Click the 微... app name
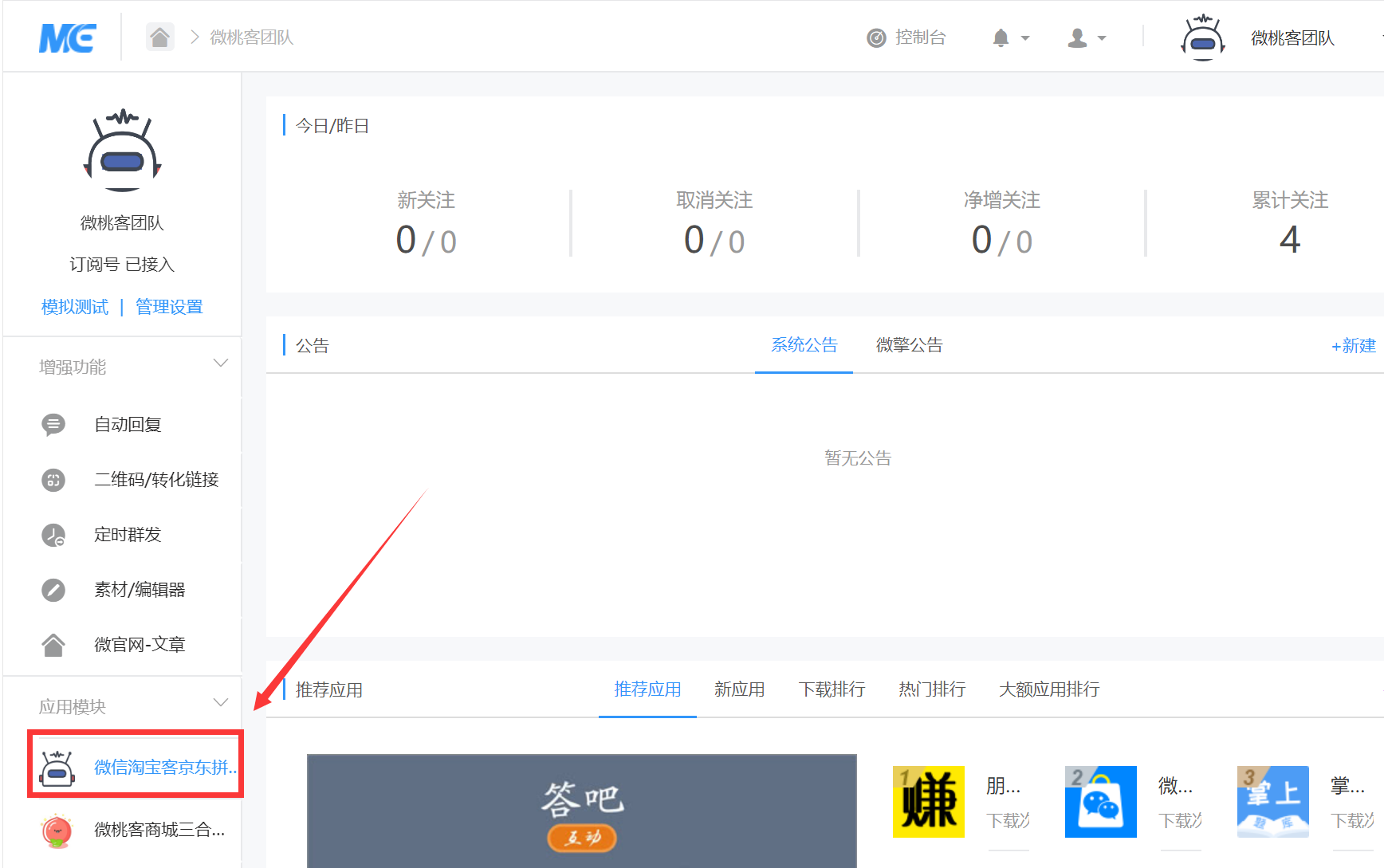Viewport: 1384px width, 868px height. tap(1176, 786)
